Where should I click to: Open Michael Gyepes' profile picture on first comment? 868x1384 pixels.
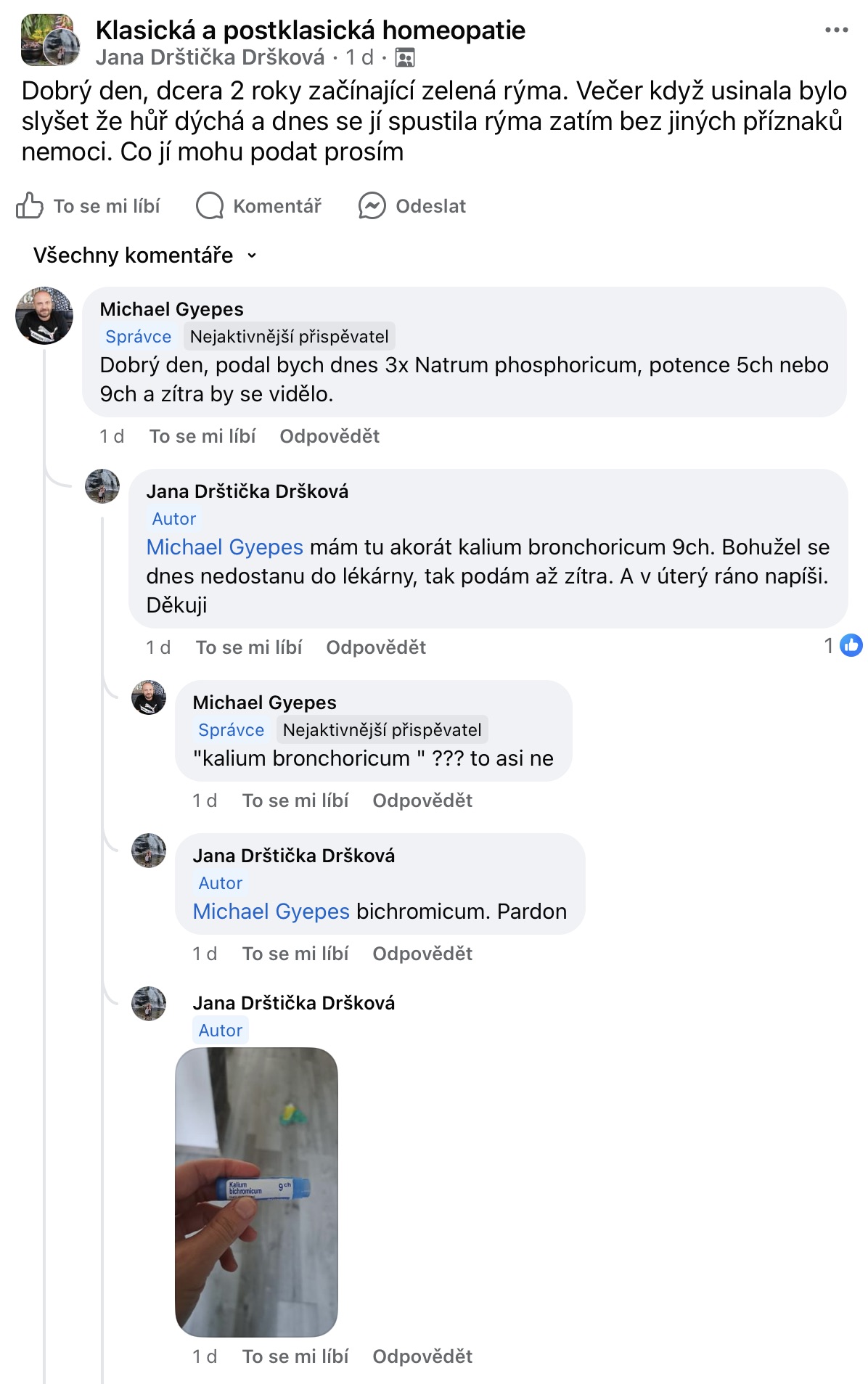(x=44, y=316)
